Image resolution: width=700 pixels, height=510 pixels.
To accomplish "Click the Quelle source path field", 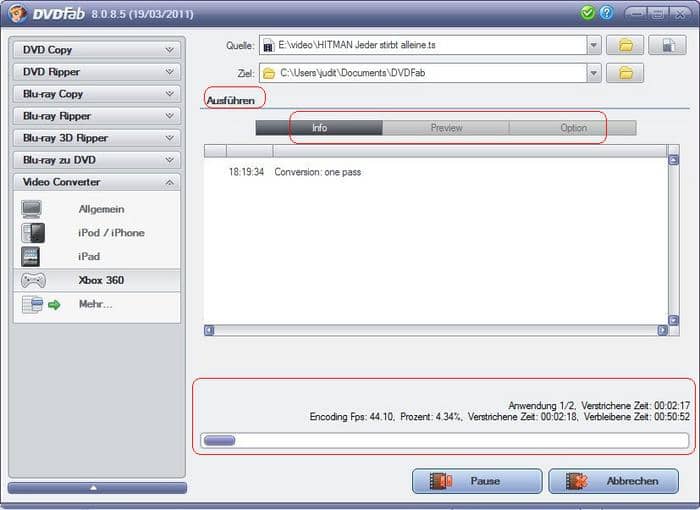I will [423, 45].
